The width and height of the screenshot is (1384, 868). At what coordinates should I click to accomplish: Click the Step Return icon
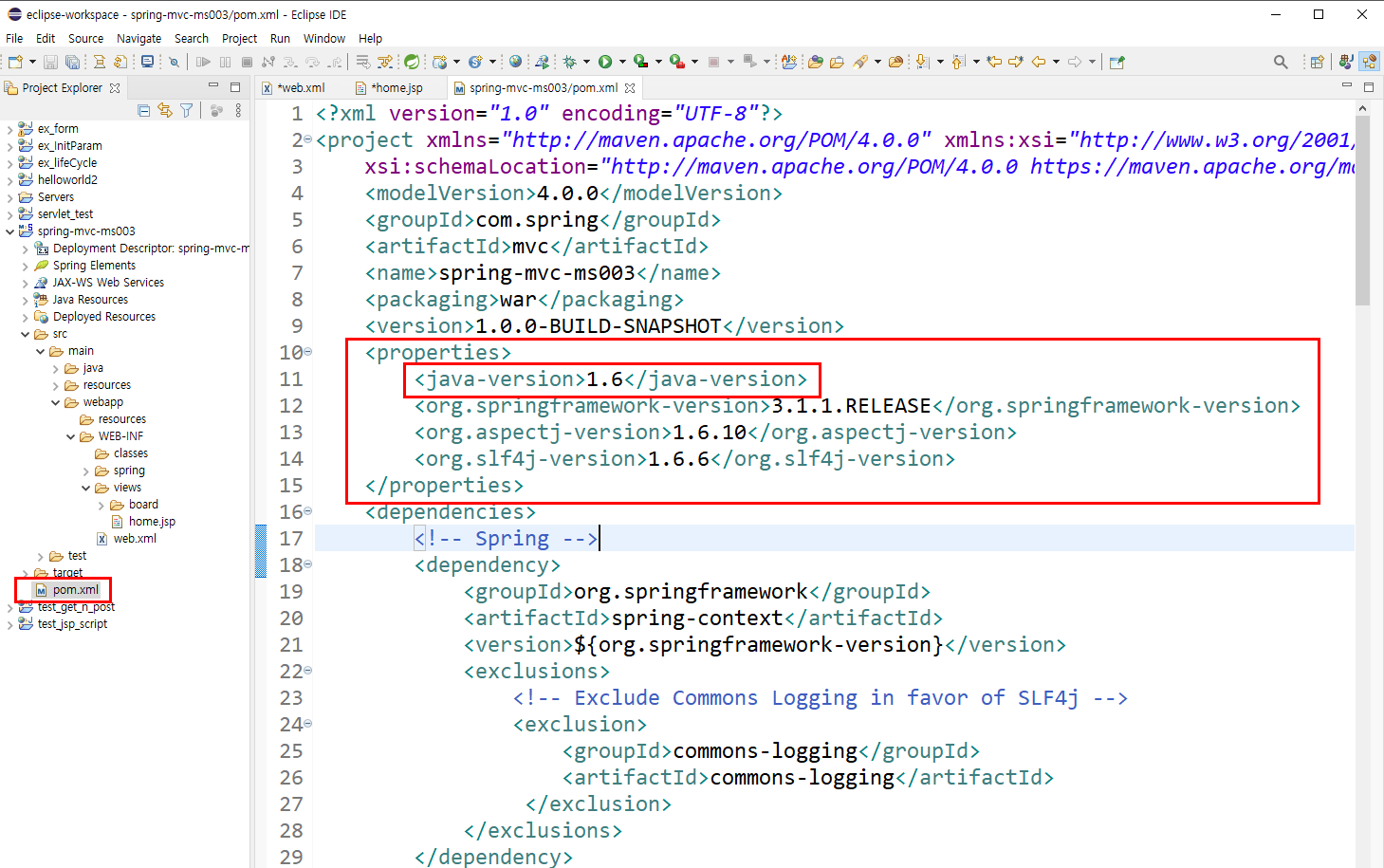click(x=335, y=62)
